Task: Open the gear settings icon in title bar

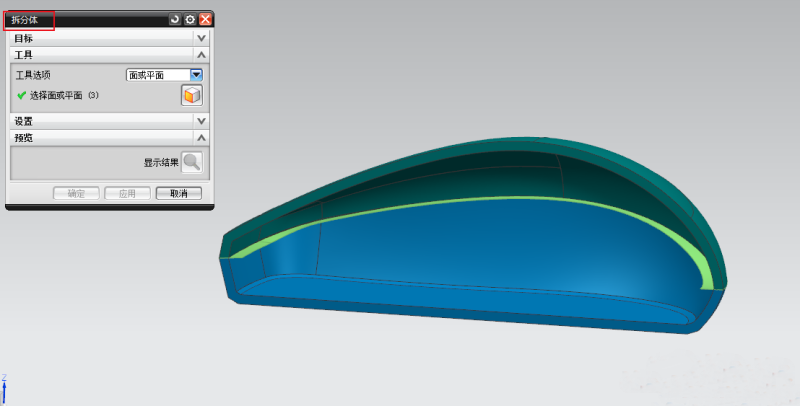Action: [x=190, y=19]
